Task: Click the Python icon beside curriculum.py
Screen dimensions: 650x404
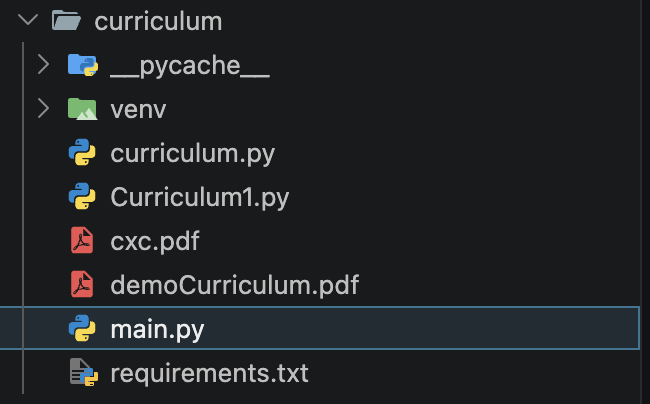Action: 82,153
